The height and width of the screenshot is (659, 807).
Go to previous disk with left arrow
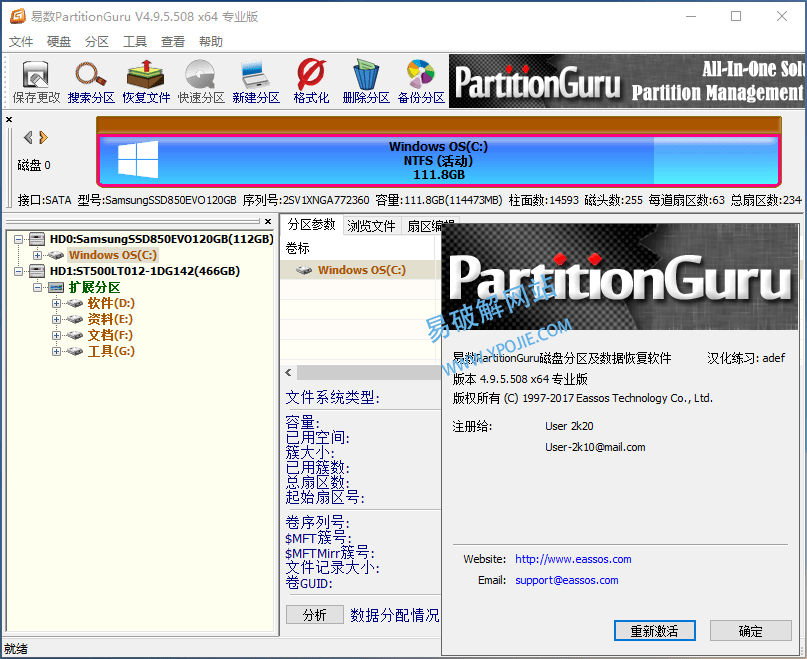tap(28, 138)
